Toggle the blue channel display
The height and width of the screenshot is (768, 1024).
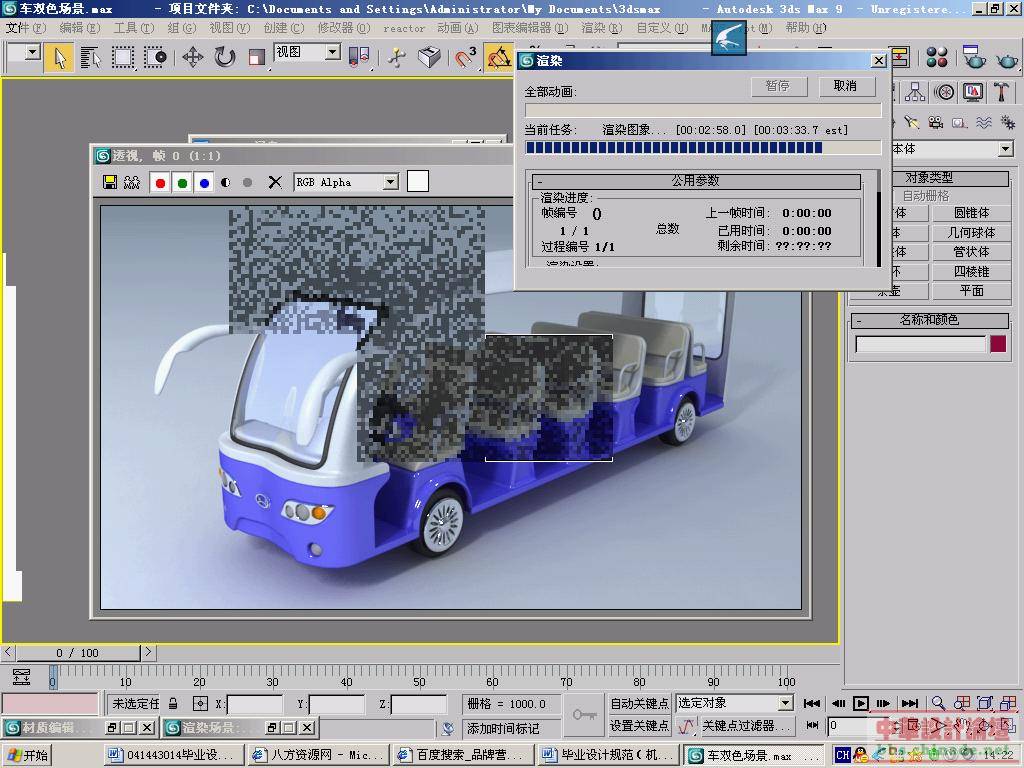click(x=204, y=182)
